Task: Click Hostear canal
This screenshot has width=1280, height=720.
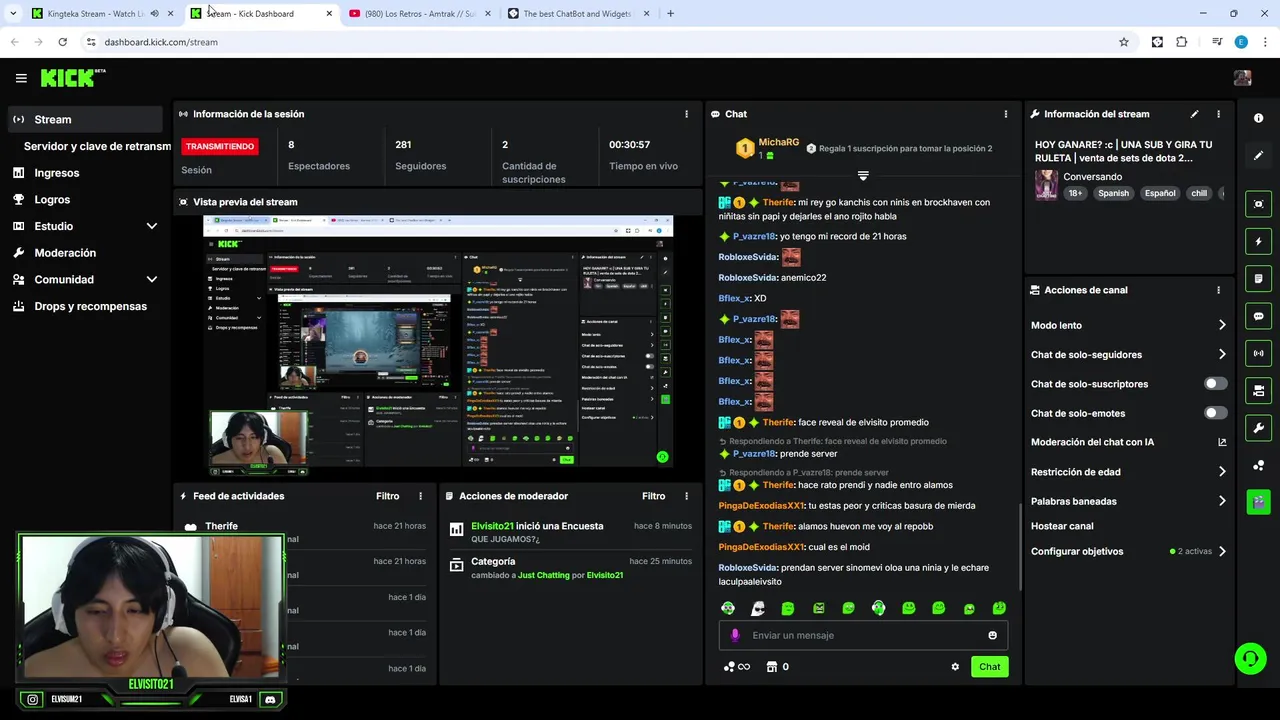Action: pos(1062,526)
